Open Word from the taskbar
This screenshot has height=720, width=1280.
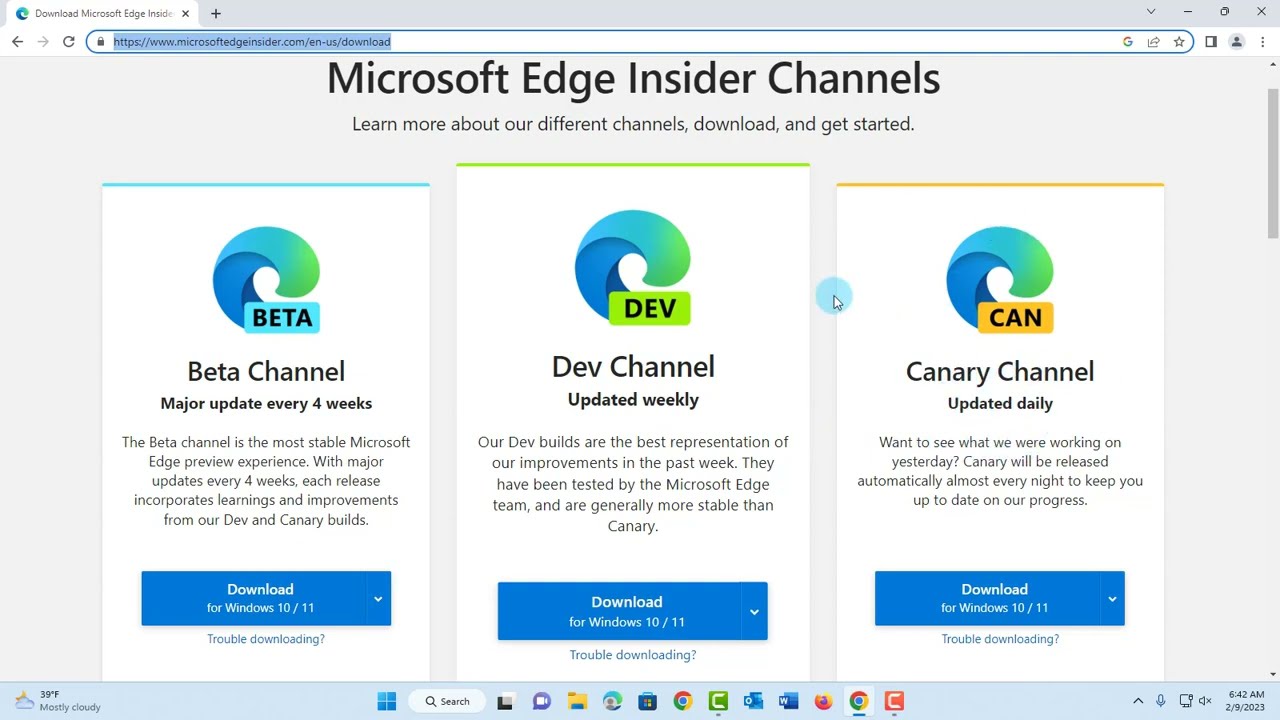[788, 701]
